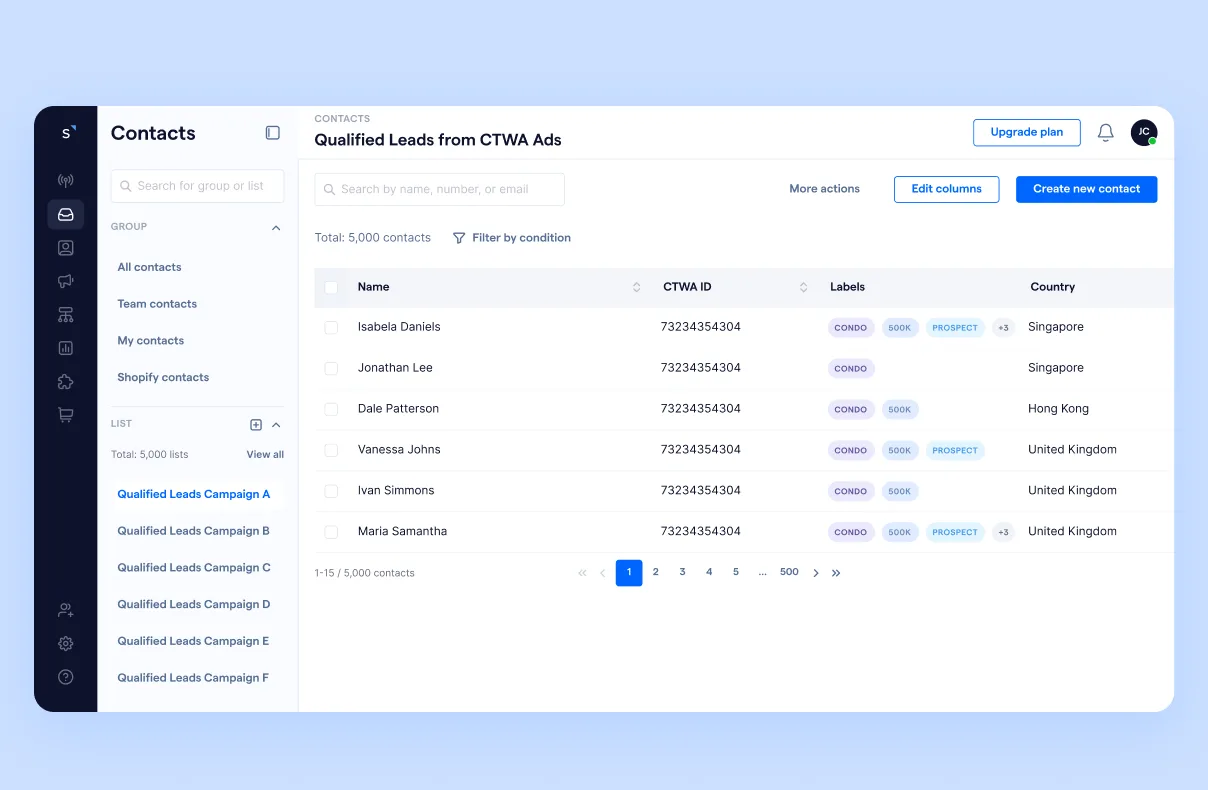
Task: Check the Vanessa Johns row checkbox
Action: (331, 450)
